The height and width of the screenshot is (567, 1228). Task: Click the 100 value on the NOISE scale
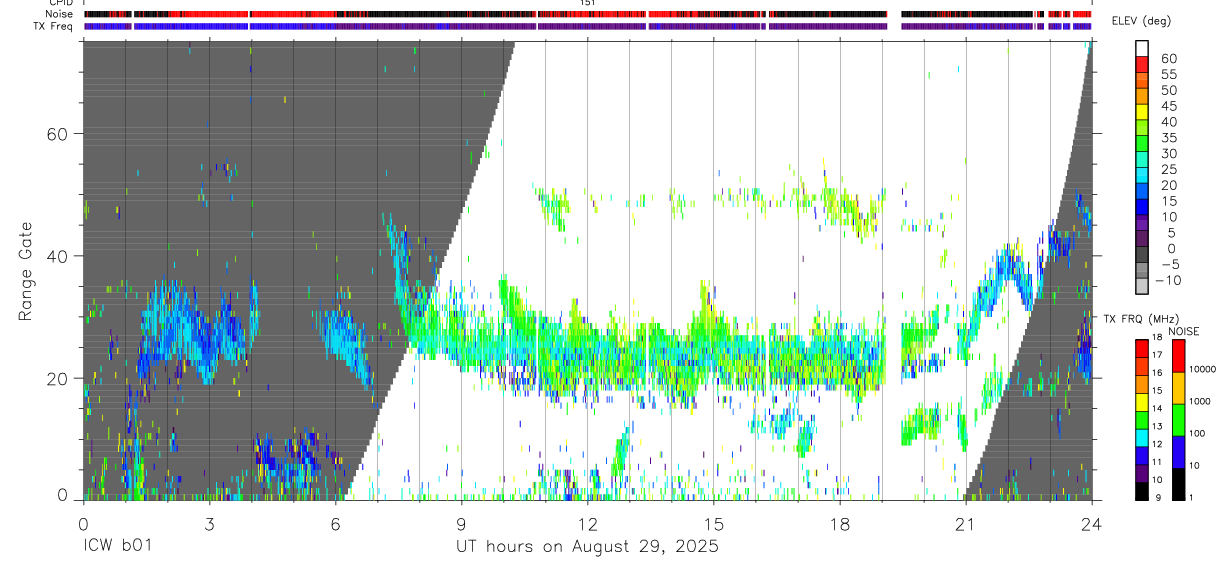coord(1196,433)
